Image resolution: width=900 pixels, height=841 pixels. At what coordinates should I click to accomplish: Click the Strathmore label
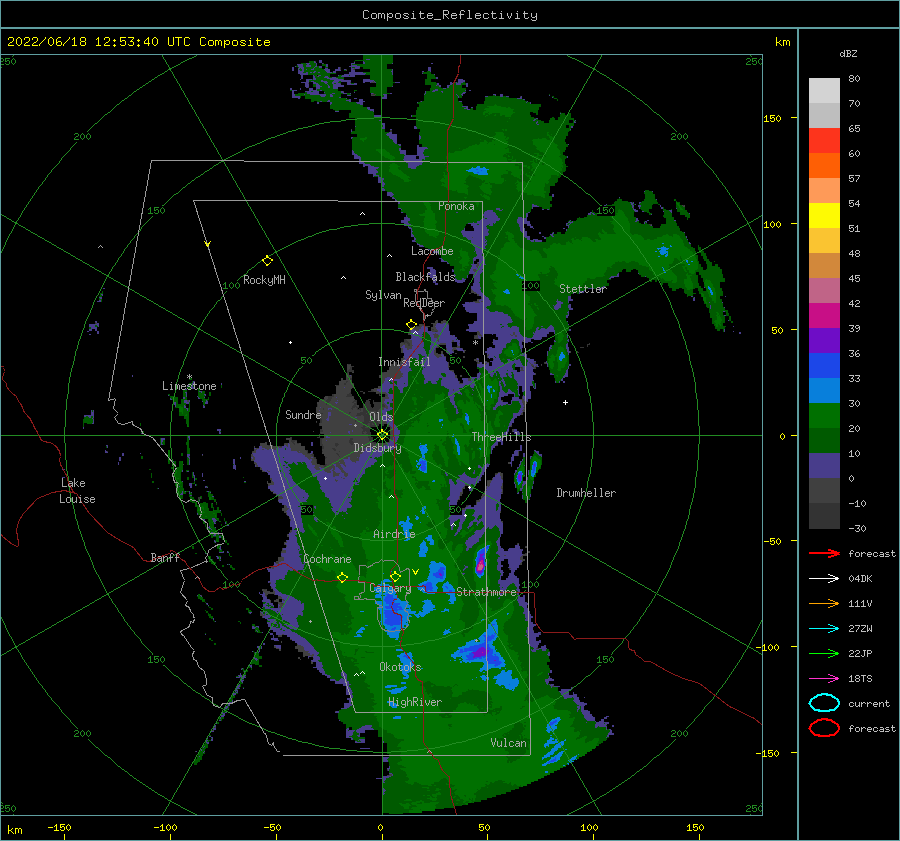486,592
